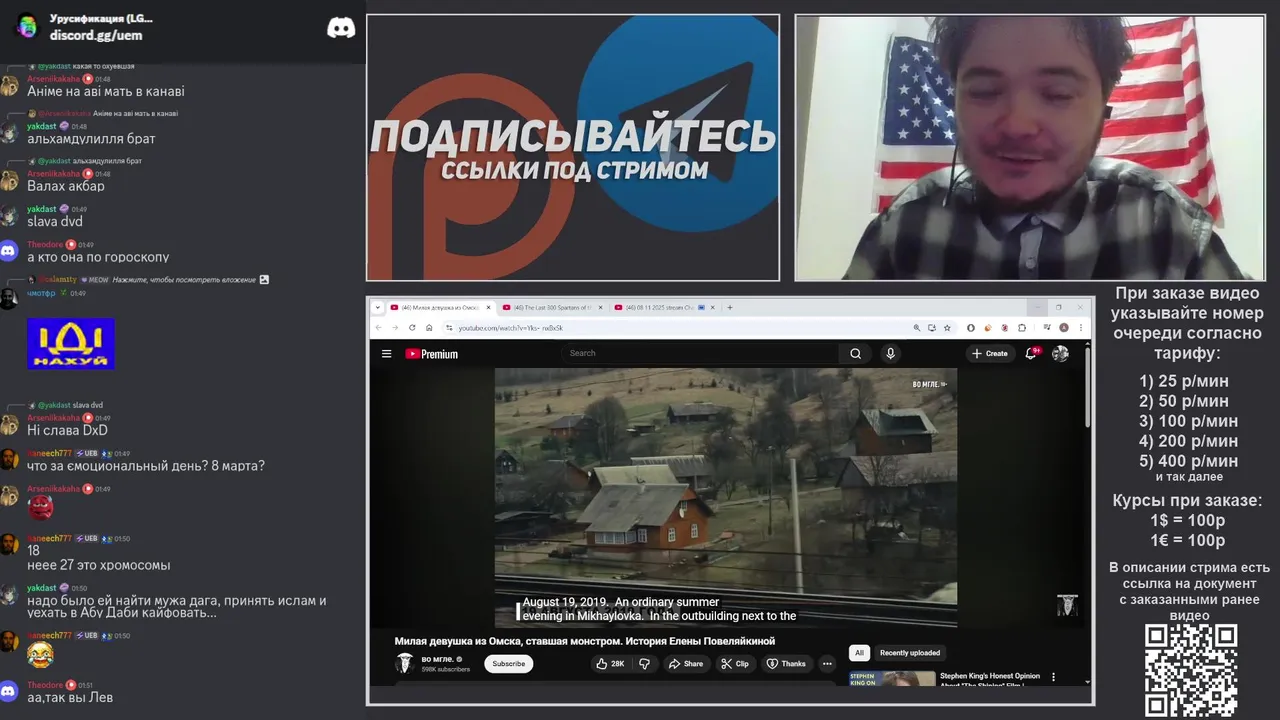1280x720 pixels.
Task: Open a new Chrome tab
Action: point(730,307)
